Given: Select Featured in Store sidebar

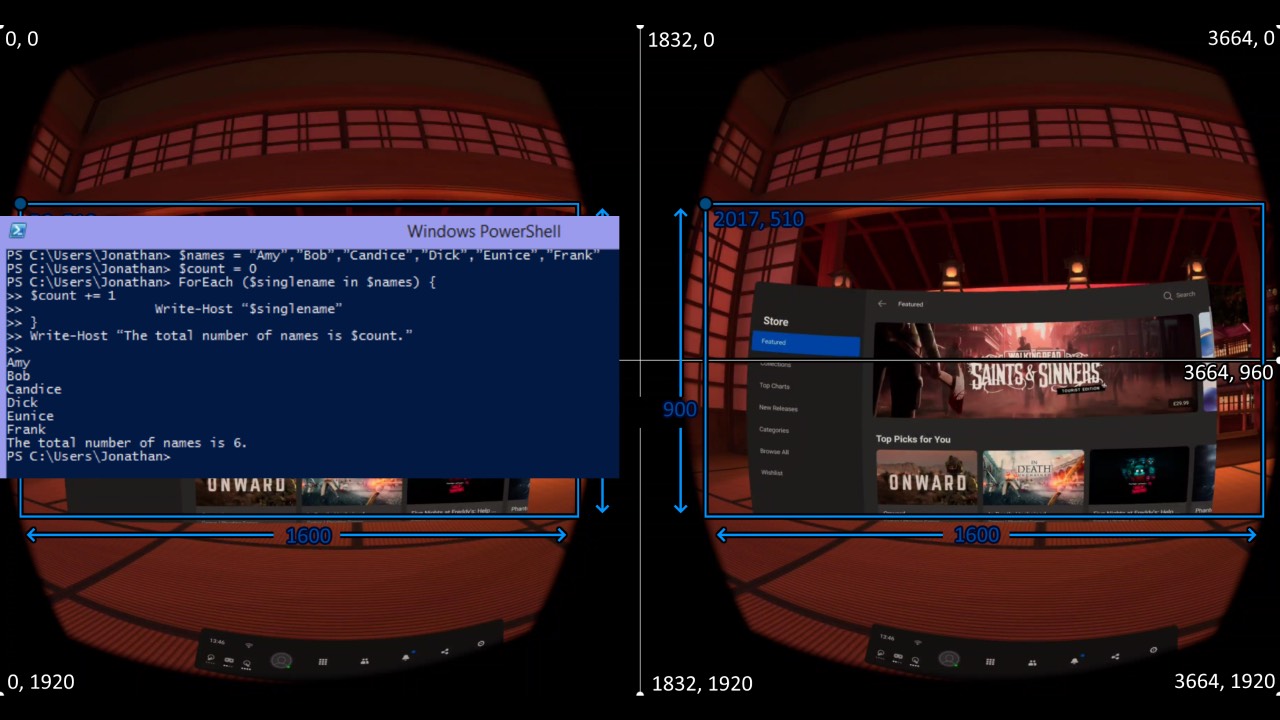Looking at the screenshot, I should coord(805,343).
